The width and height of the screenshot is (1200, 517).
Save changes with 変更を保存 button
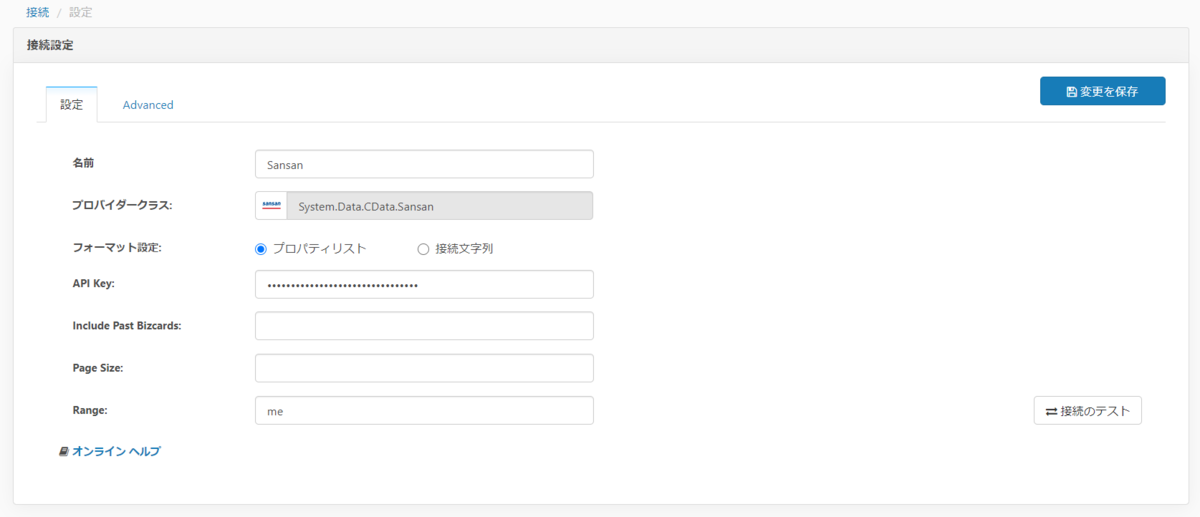[x=1102, y=91]
